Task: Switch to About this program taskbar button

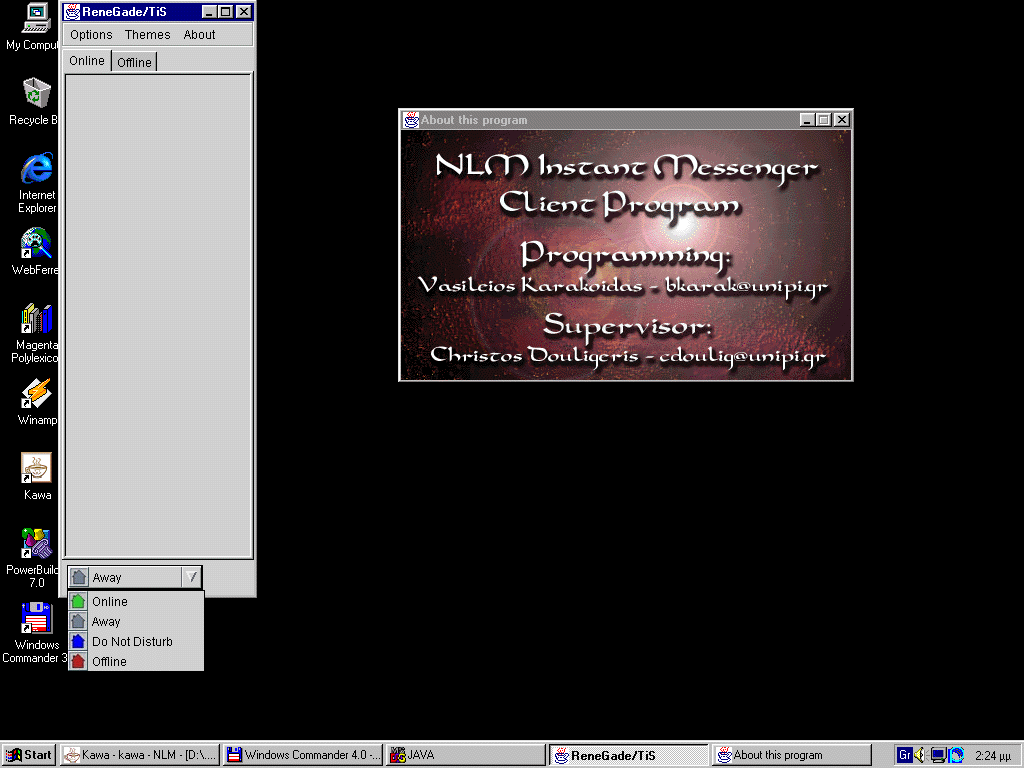Action: (x=792, y=755)
